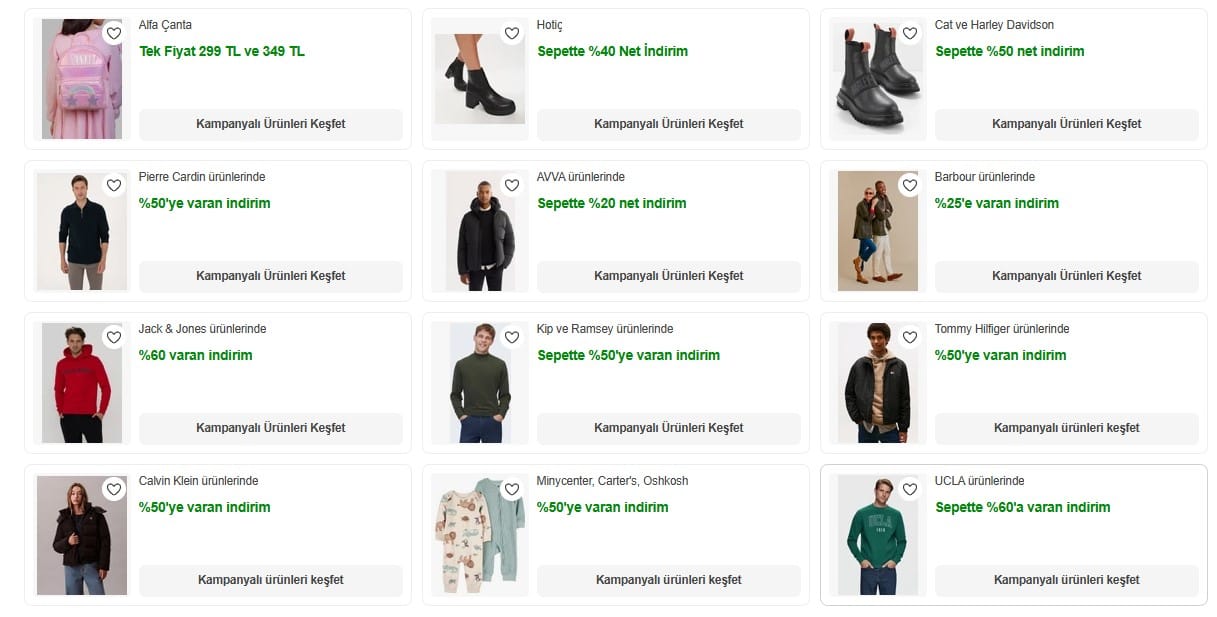Click Kampanyalı Ürünleri Keşfet under Hotiç
Viewport: 1217px width, 617px height.
(x=668, y=124)
